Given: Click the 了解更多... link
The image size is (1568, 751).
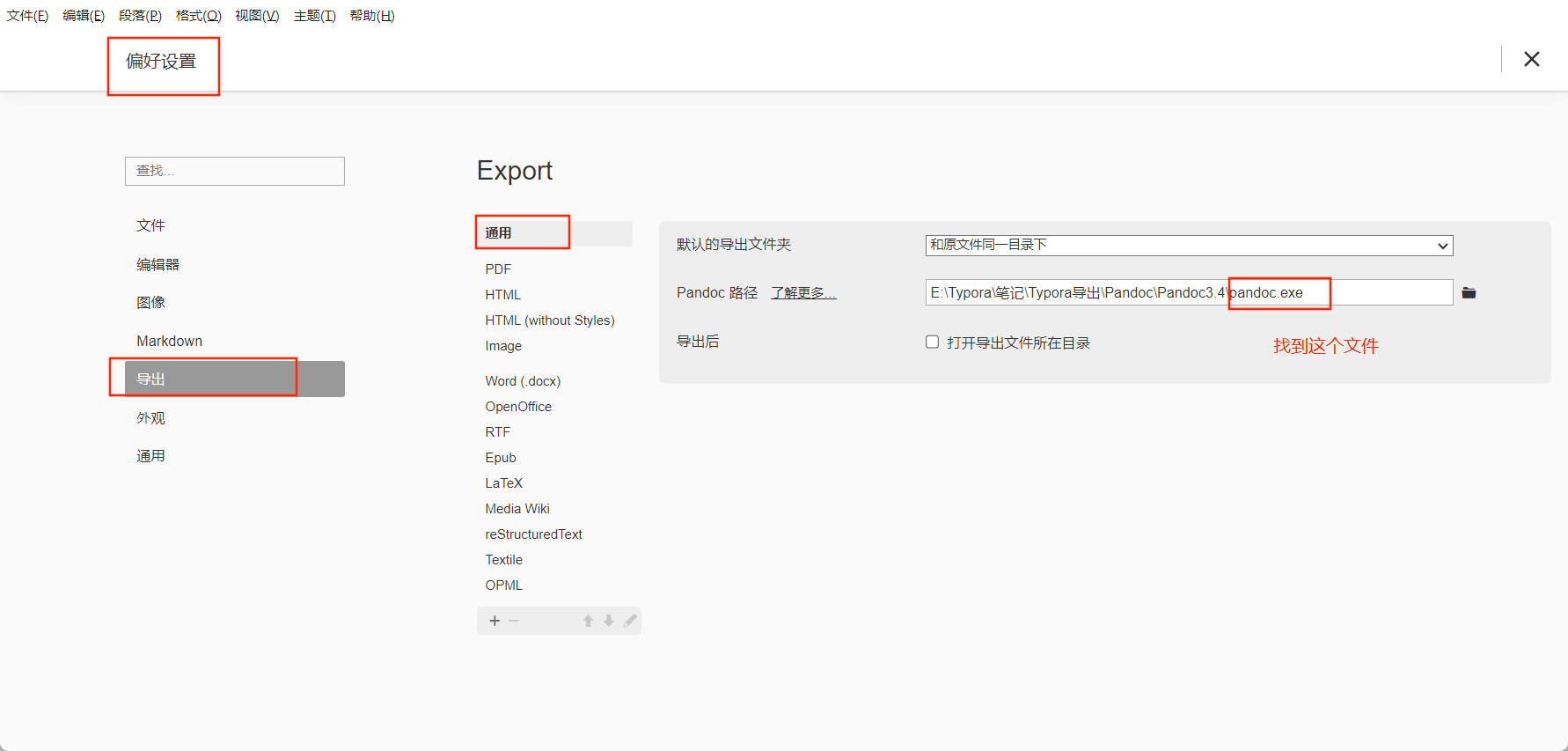Looking at the screenshot, I should coord(803,292).
